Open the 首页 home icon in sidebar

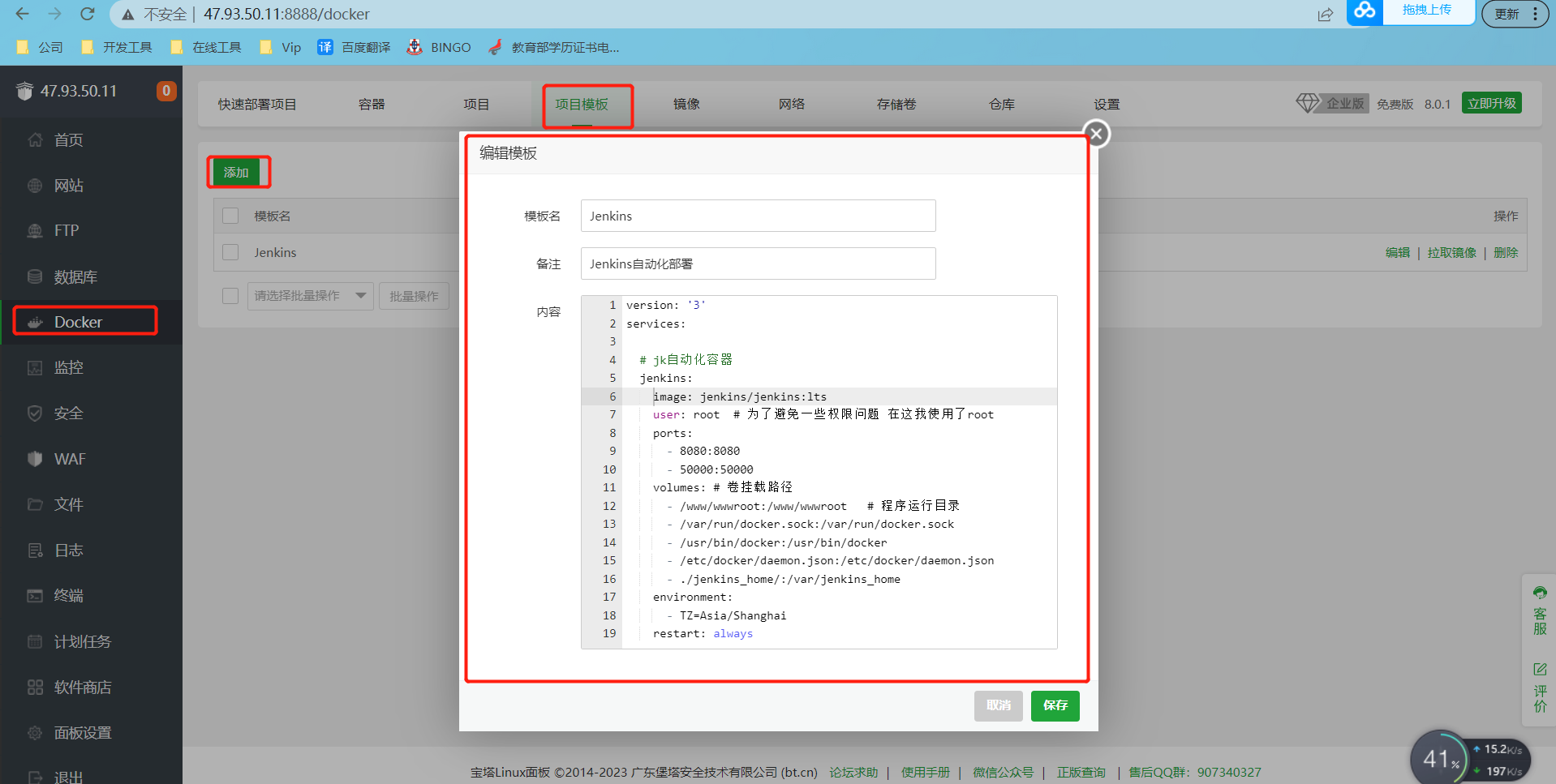35,140
